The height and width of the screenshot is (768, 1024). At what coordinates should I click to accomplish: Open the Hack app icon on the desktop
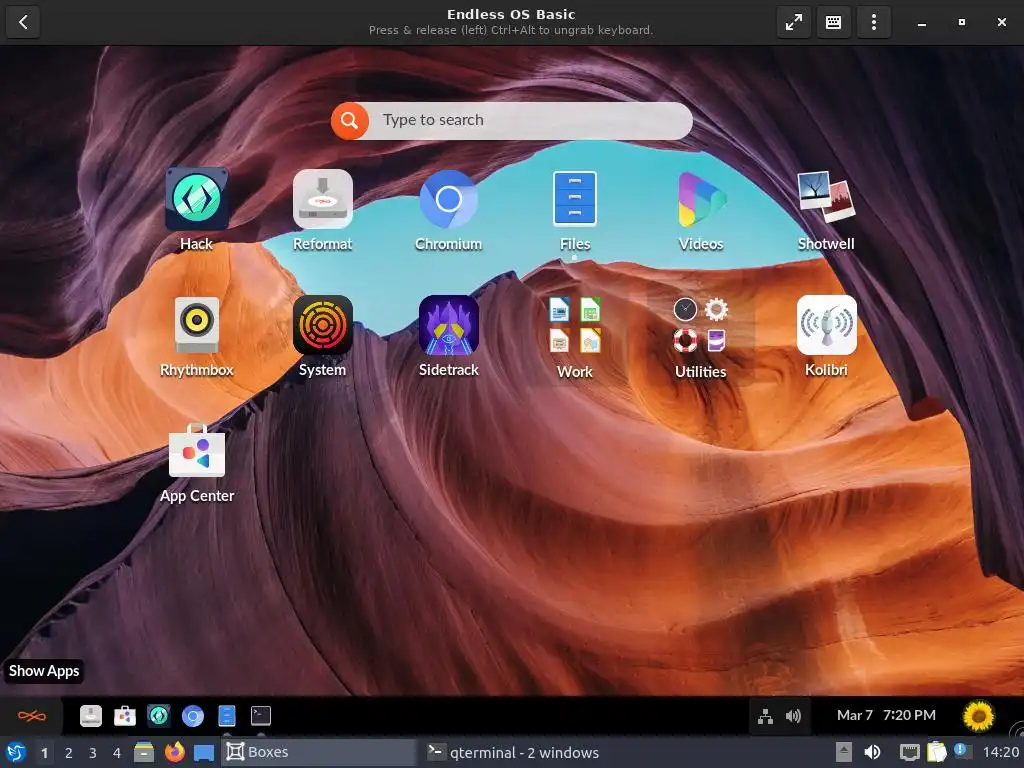197,199
